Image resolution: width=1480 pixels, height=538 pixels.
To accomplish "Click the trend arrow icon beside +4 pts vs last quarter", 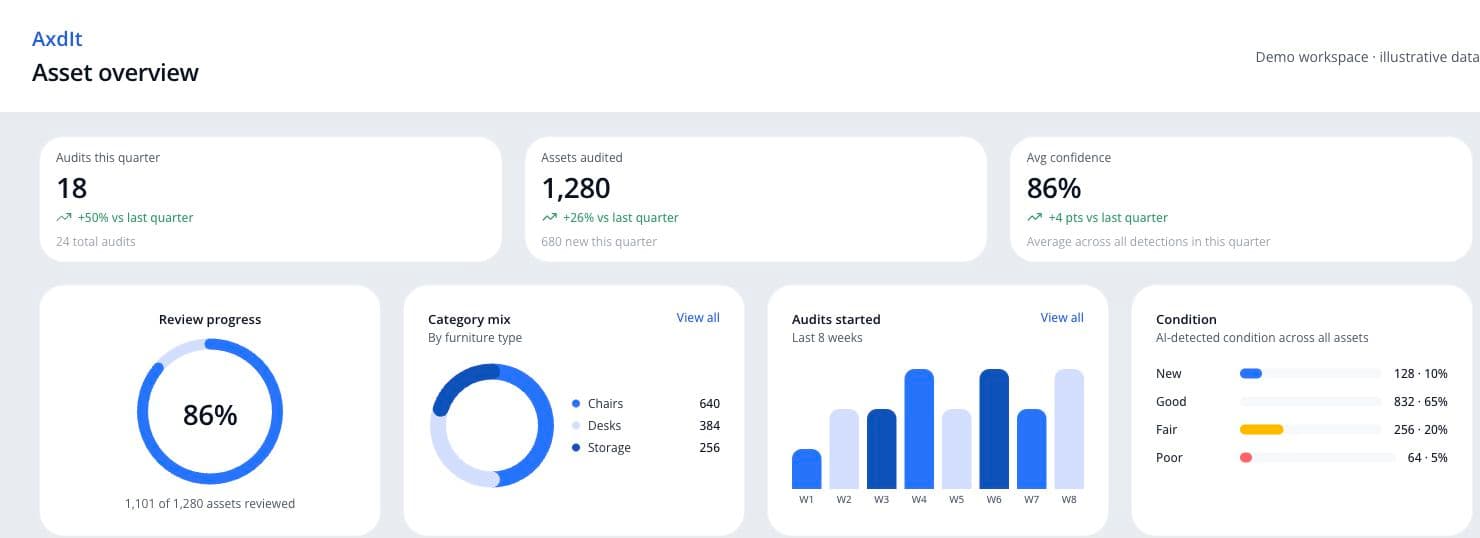I will coord(1035,217).
